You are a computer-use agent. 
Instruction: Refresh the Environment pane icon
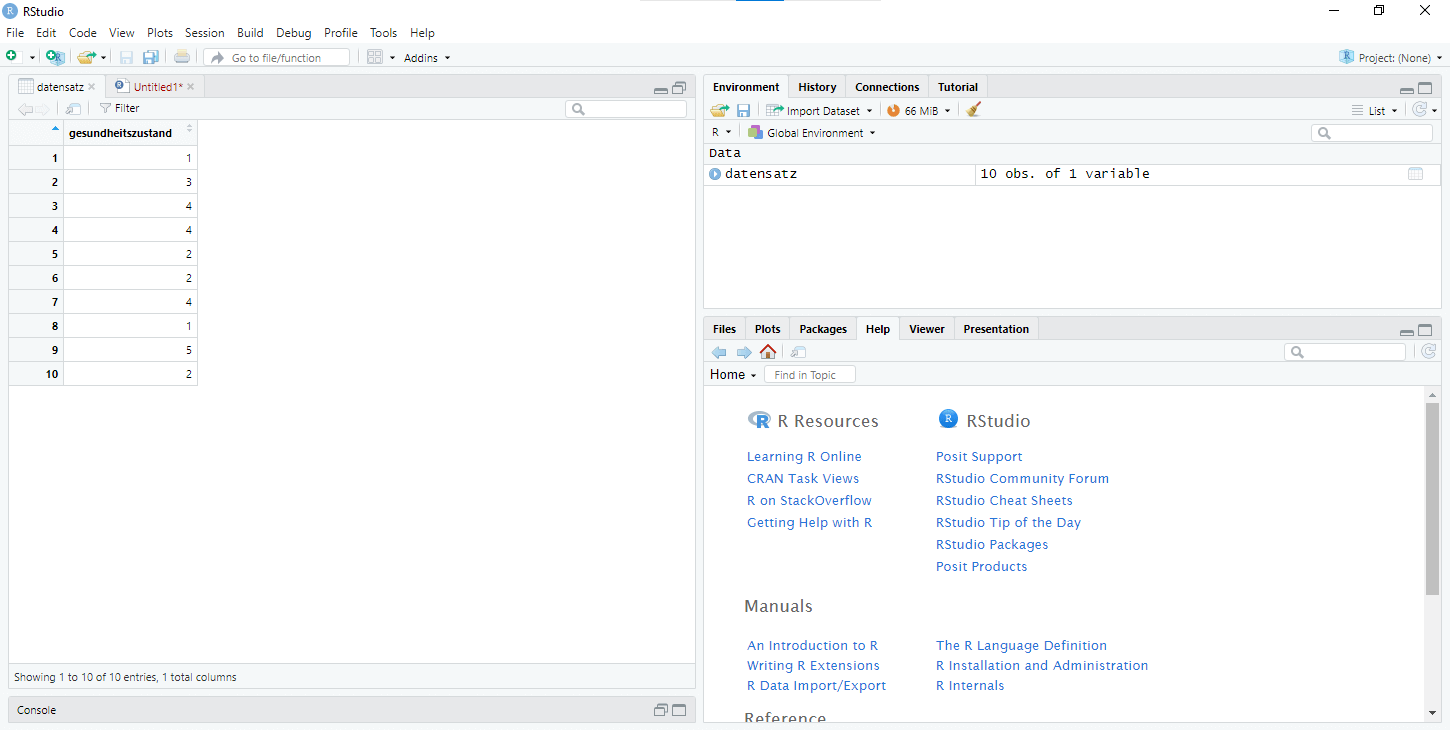coord(1420,110)
